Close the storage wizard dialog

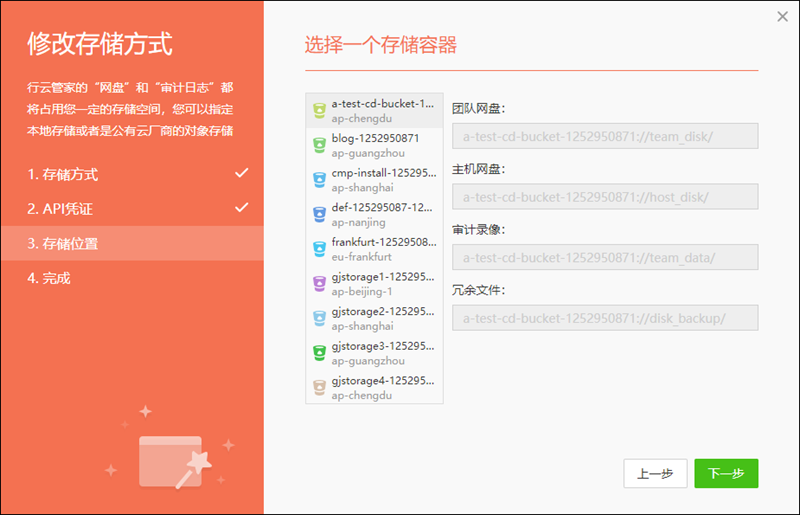[x=782, y=16]
